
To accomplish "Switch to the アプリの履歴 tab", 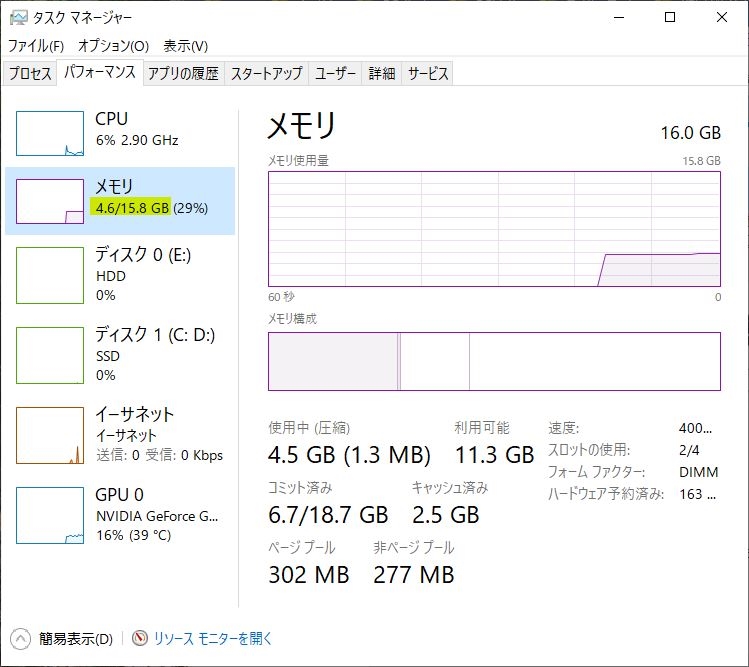I will coord(183,73).
